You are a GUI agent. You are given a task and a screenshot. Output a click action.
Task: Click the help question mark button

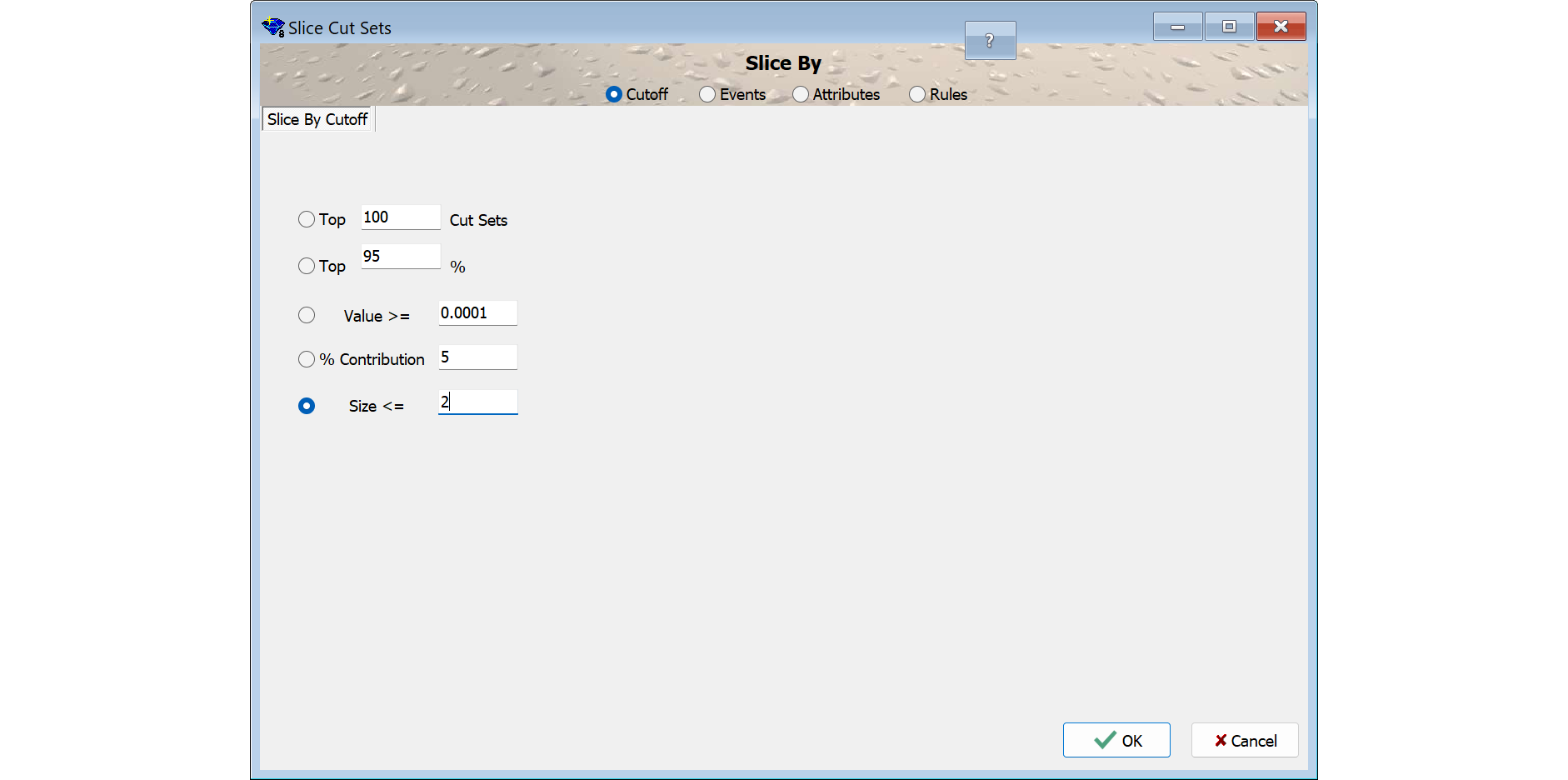990,41
